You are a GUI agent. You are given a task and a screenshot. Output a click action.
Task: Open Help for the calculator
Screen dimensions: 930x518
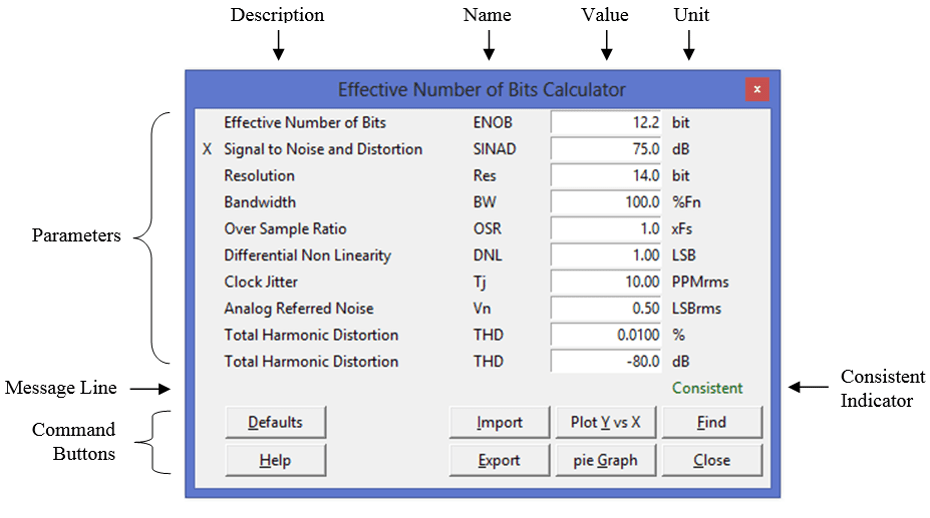[x=275, y=460]
